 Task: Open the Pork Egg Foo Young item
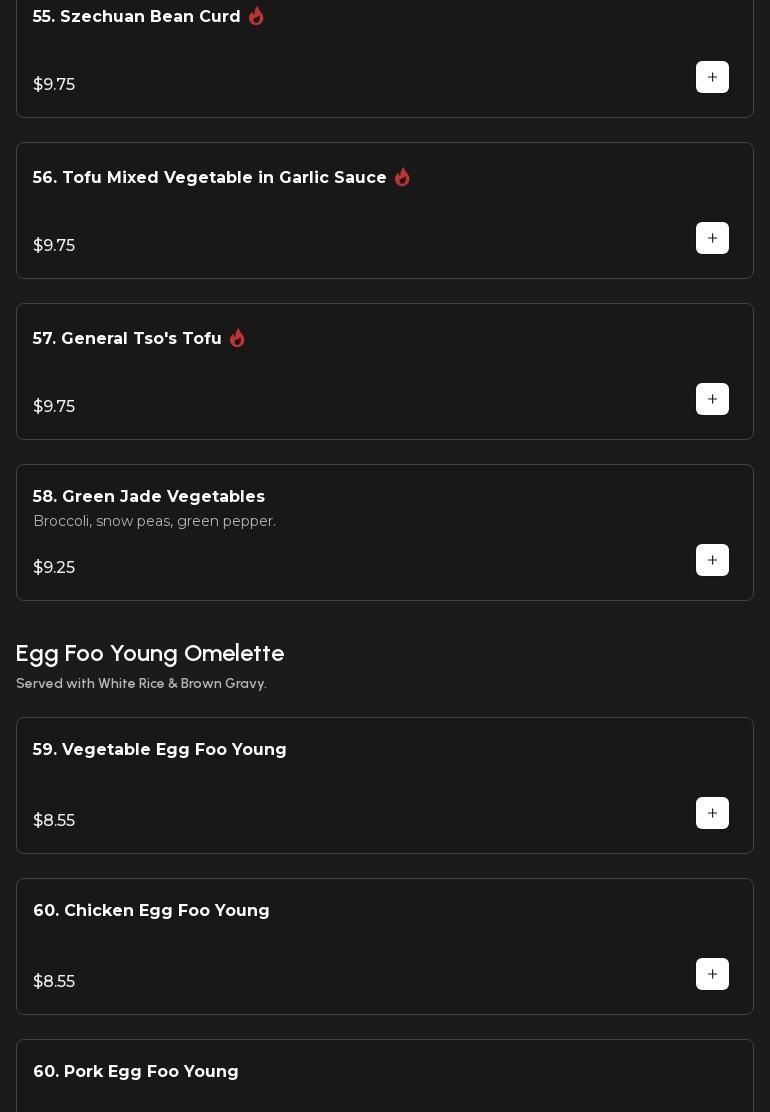136,1072
